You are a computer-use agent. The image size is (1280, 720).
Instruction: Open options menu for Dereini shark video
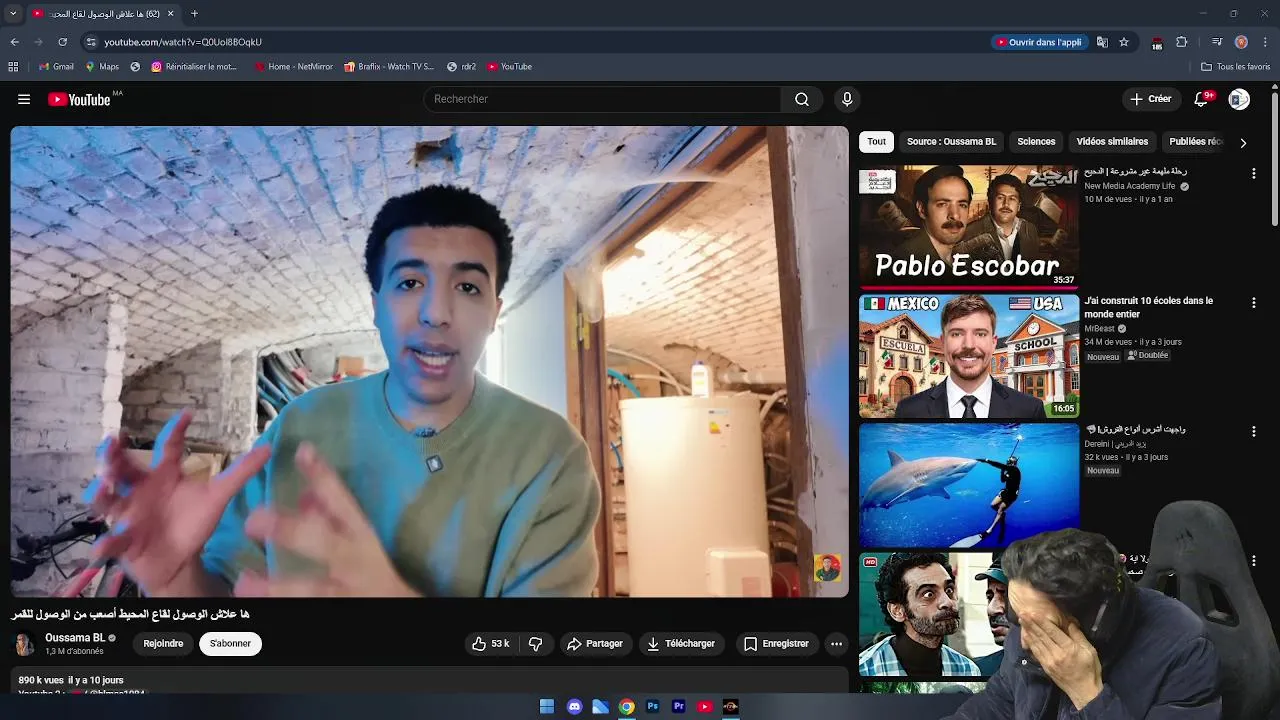click(x=1253, y=432)
